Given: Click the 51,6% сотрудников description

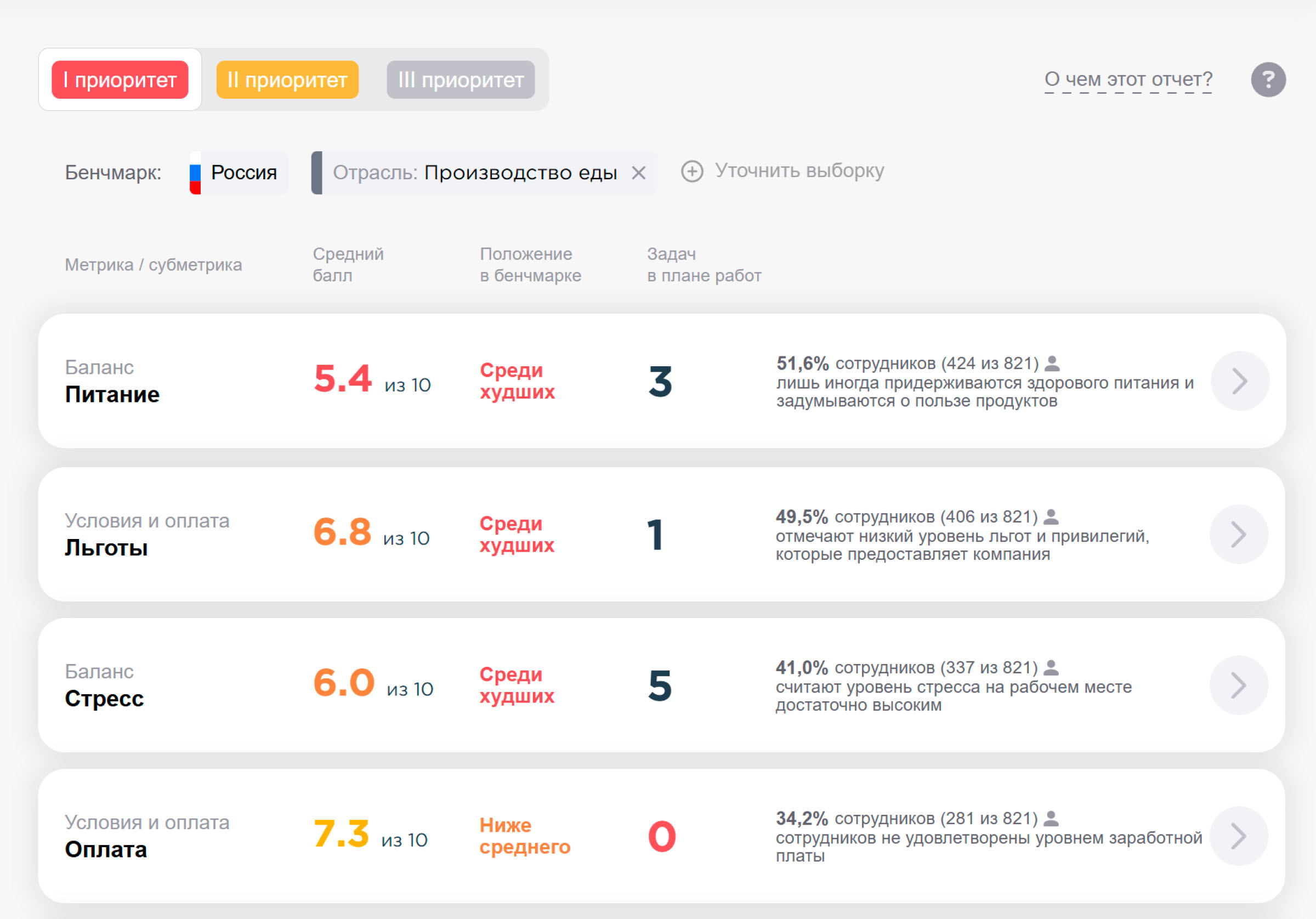Looking at the screenshot, I should click(x=985, y=381).
